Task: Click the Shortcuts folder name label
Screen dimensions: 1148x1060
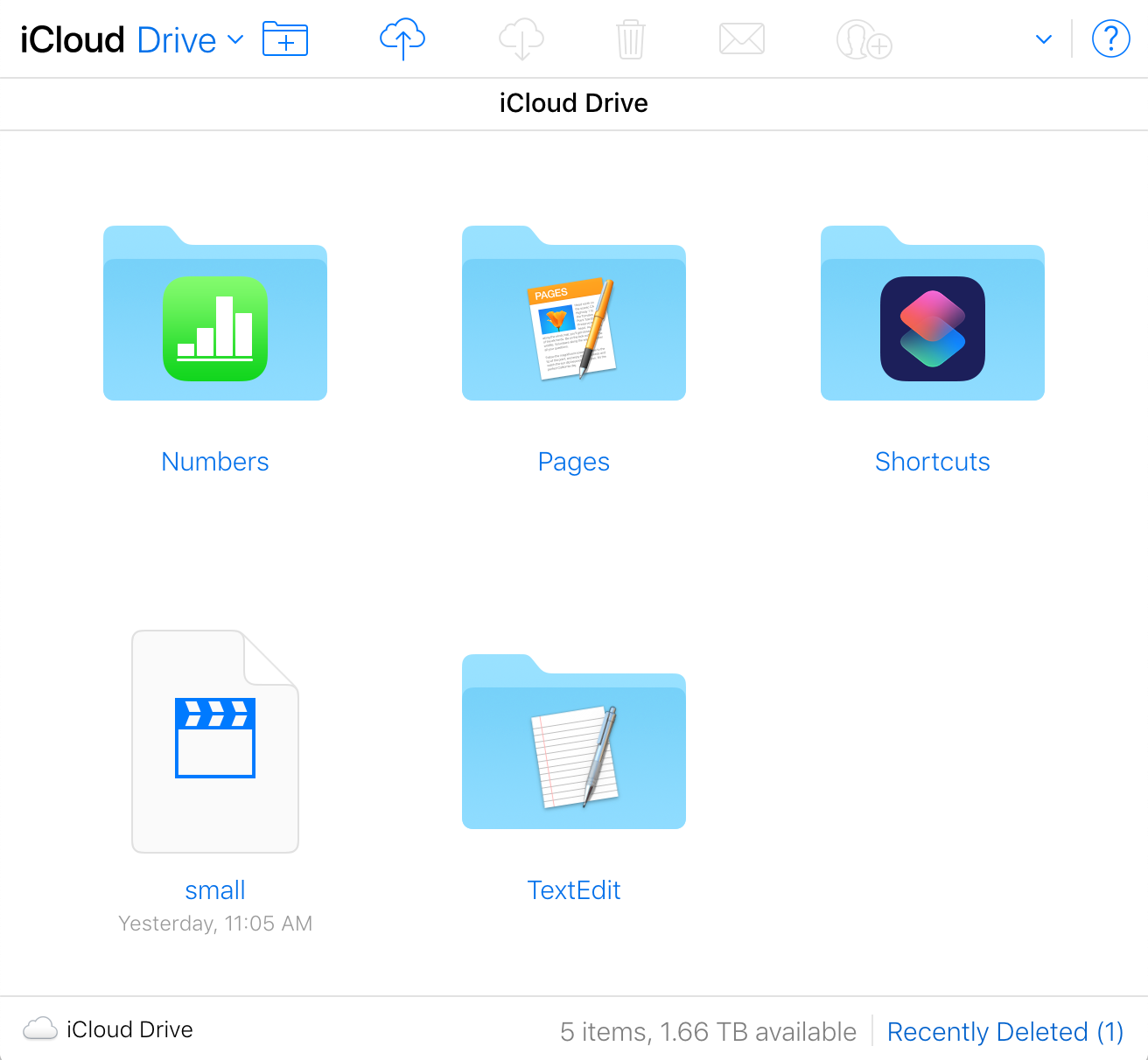Action: (x=933, y=462)
